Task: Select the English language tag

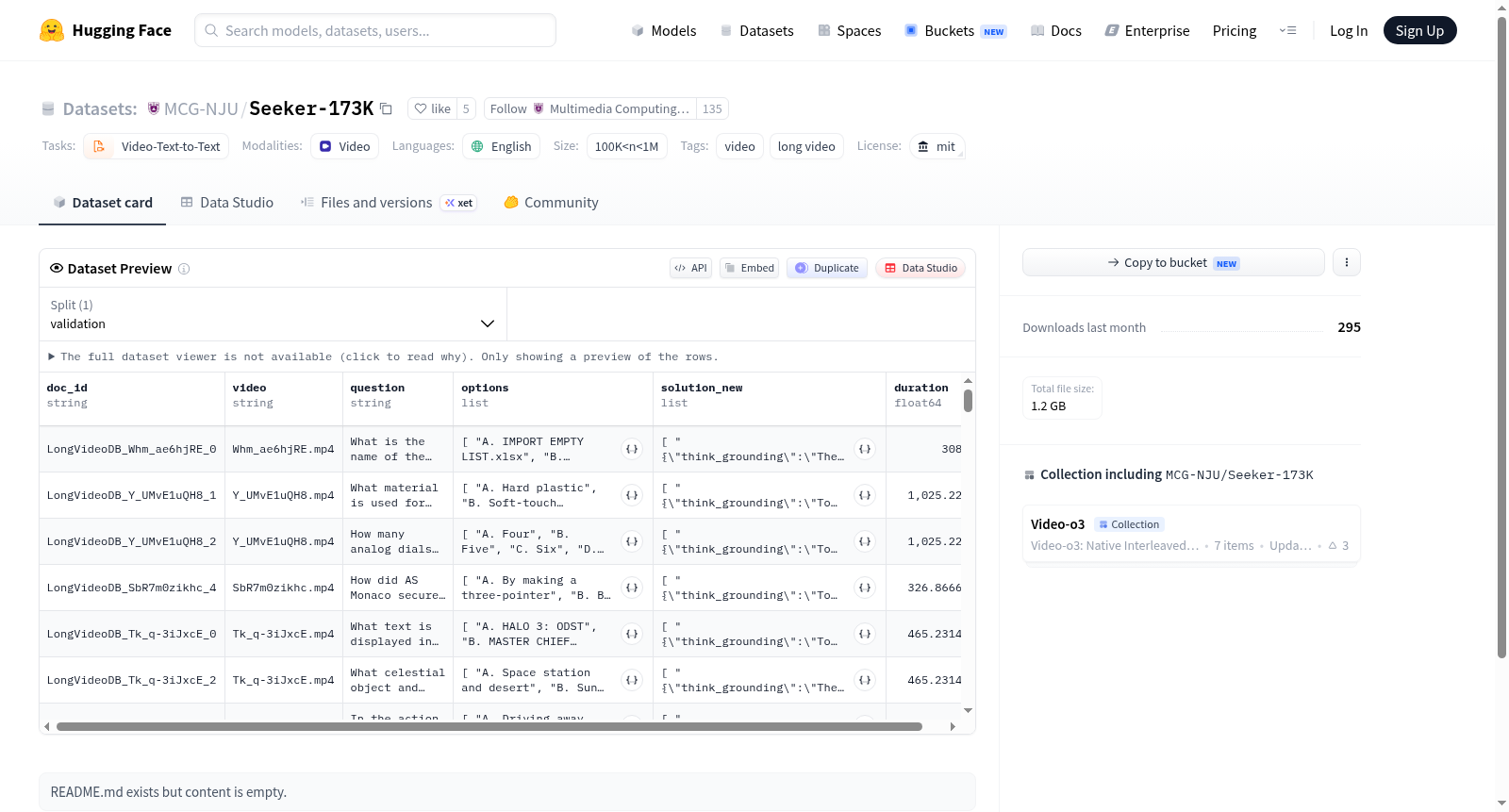Action: (502, 146)
